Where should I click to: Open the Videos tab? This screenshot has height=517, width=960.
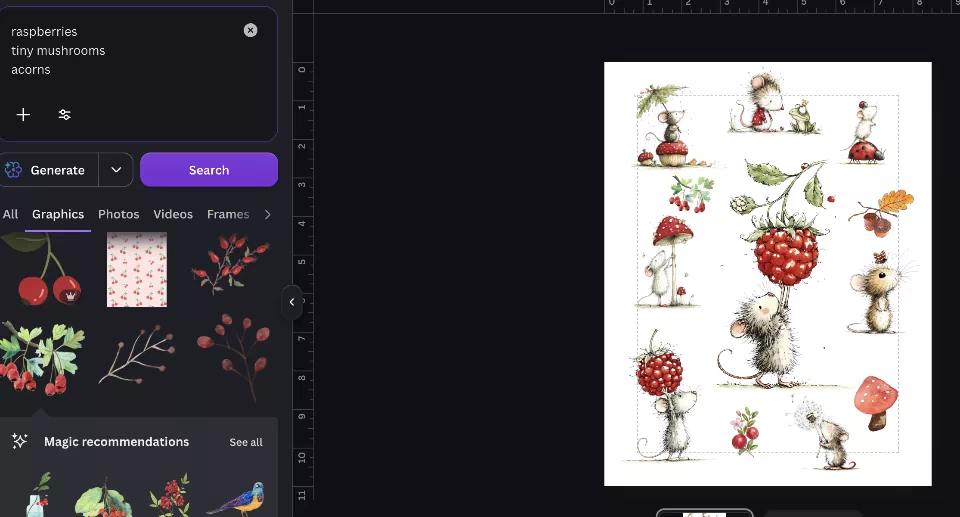click(173, 214)
